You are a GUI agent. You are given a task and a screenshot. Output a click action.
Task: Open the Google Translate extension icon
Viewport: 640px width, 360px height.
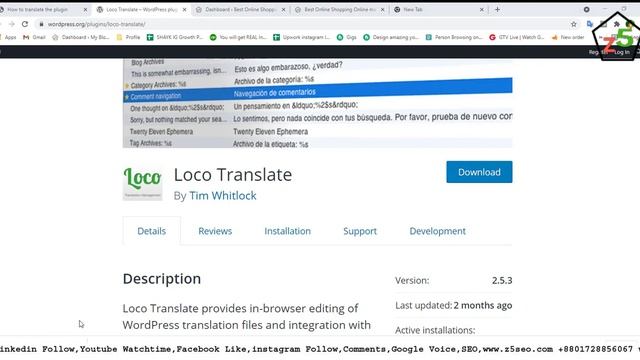click(589, 24)
